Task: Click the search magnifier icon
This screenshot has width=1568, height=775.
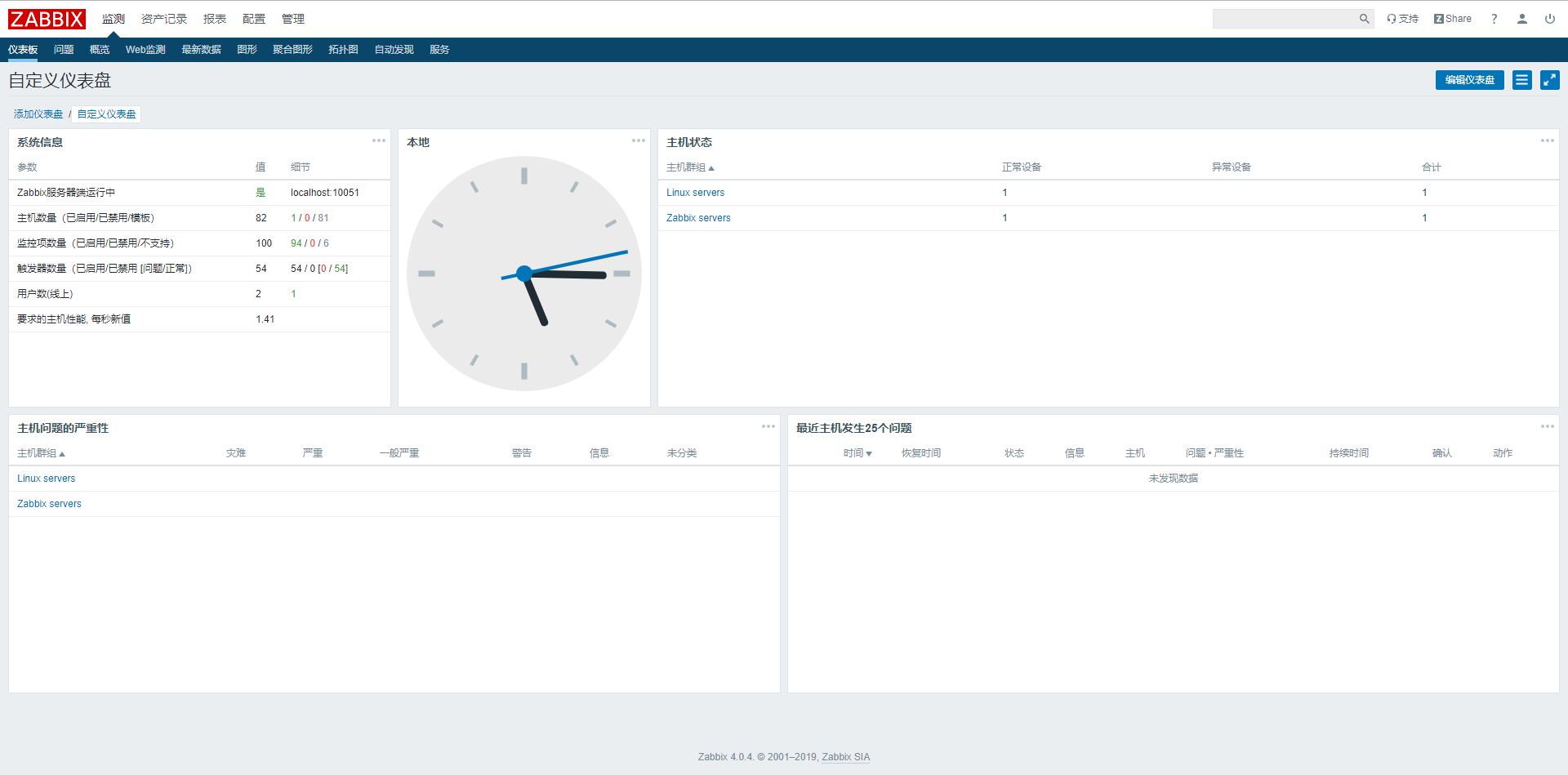Action: pyautogui.click(x=1364, y=19)
